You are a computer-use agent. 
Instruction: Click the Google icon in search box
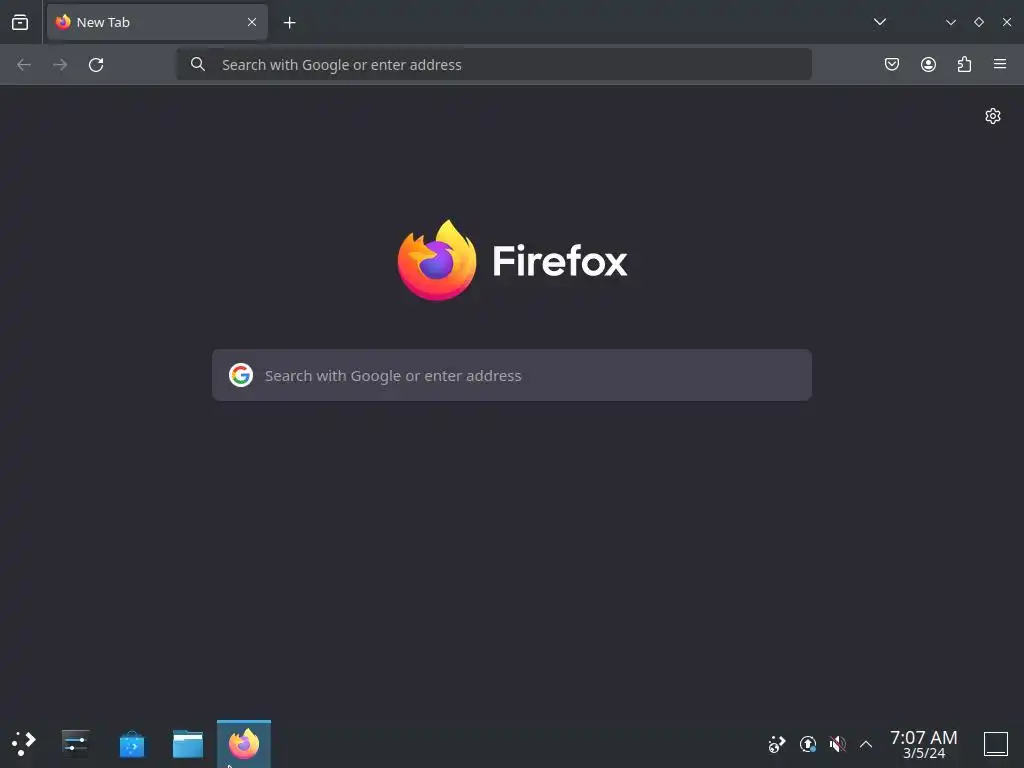click(x=241, y=375)
